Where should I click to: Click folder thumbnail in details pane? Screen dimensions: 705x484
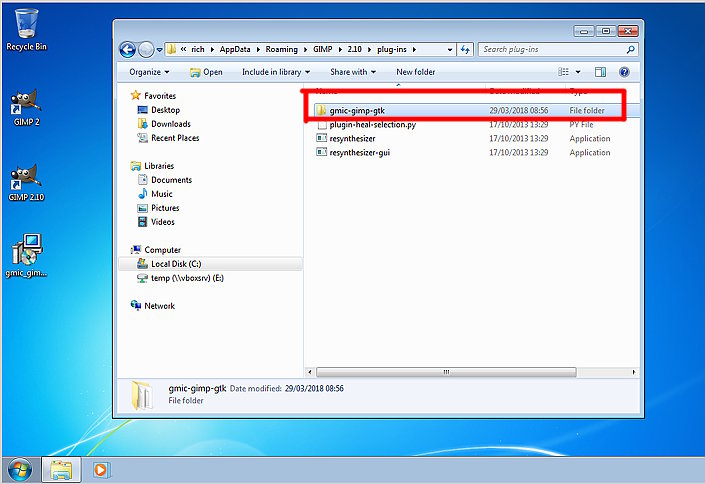tap(142, 395)
